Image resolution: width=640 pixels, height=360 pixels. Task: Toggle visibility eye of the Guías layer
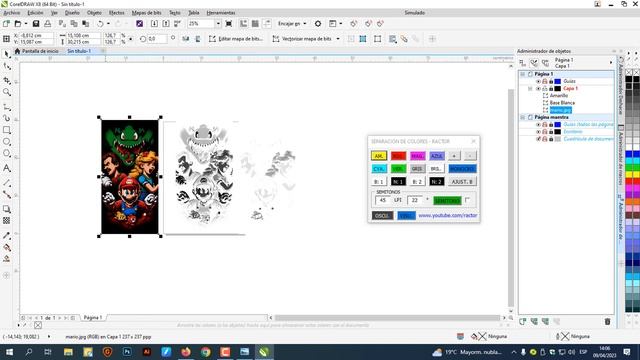538,81
